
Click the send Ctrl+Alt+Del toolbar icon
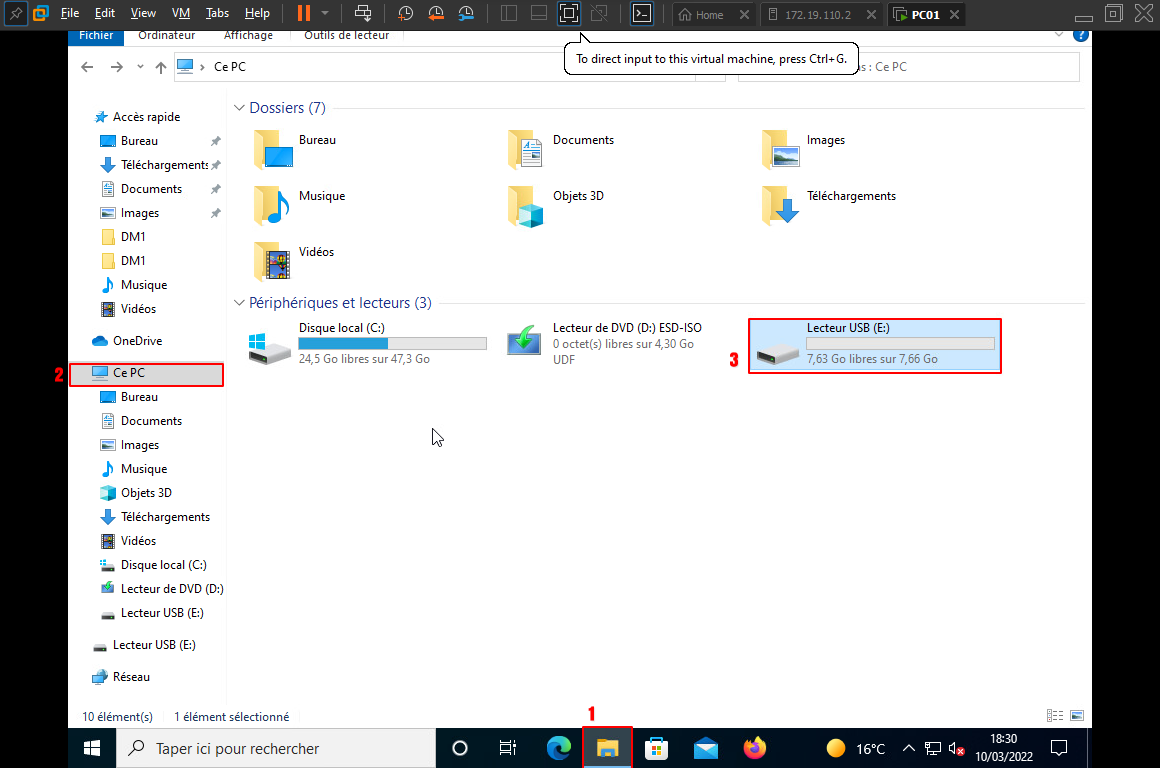[364, 14]
